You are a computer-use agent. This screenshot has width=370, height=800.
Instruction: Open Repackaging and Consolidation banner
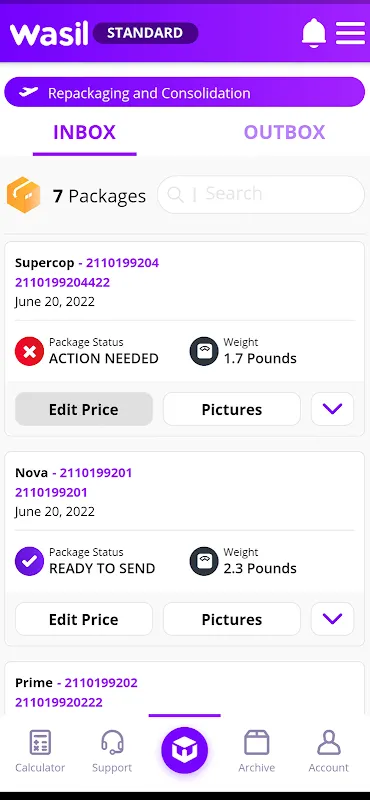(185, 92)
